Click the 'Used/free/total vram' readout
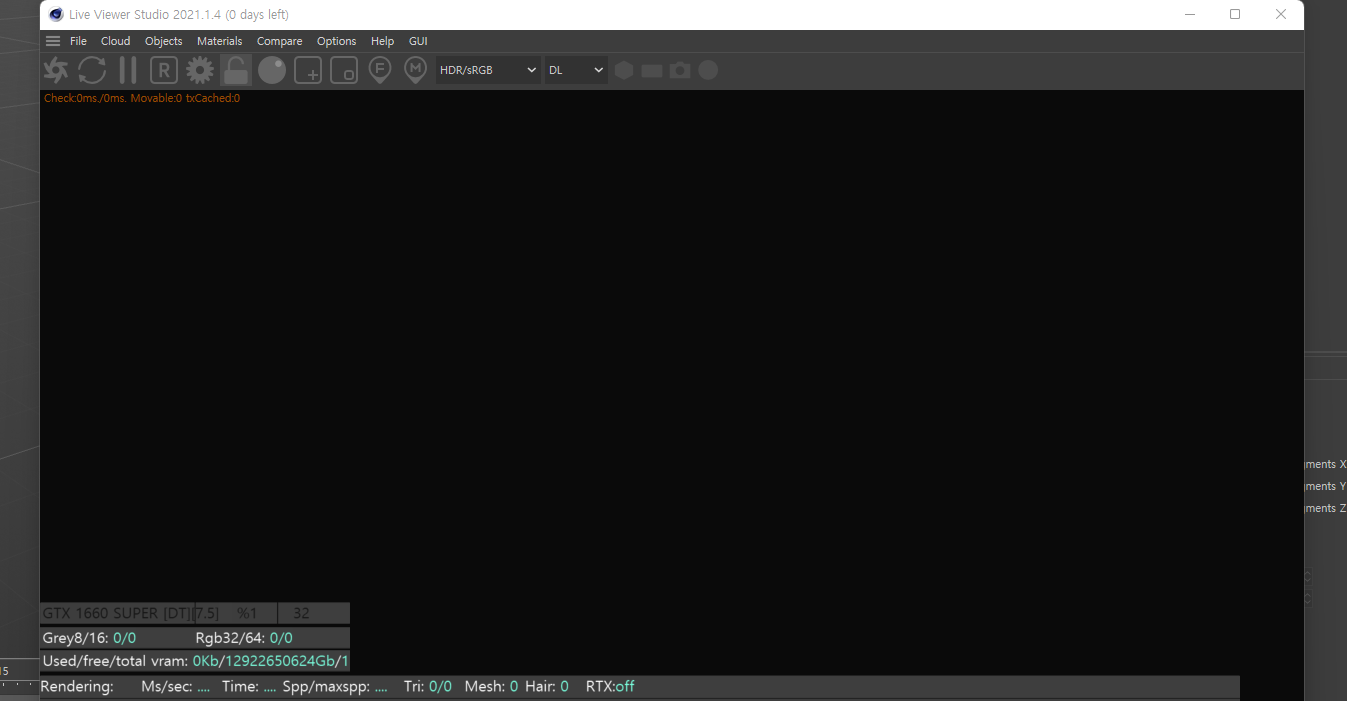The width and height of the screenshot is (1347, 701). click(x=195, y=661)
